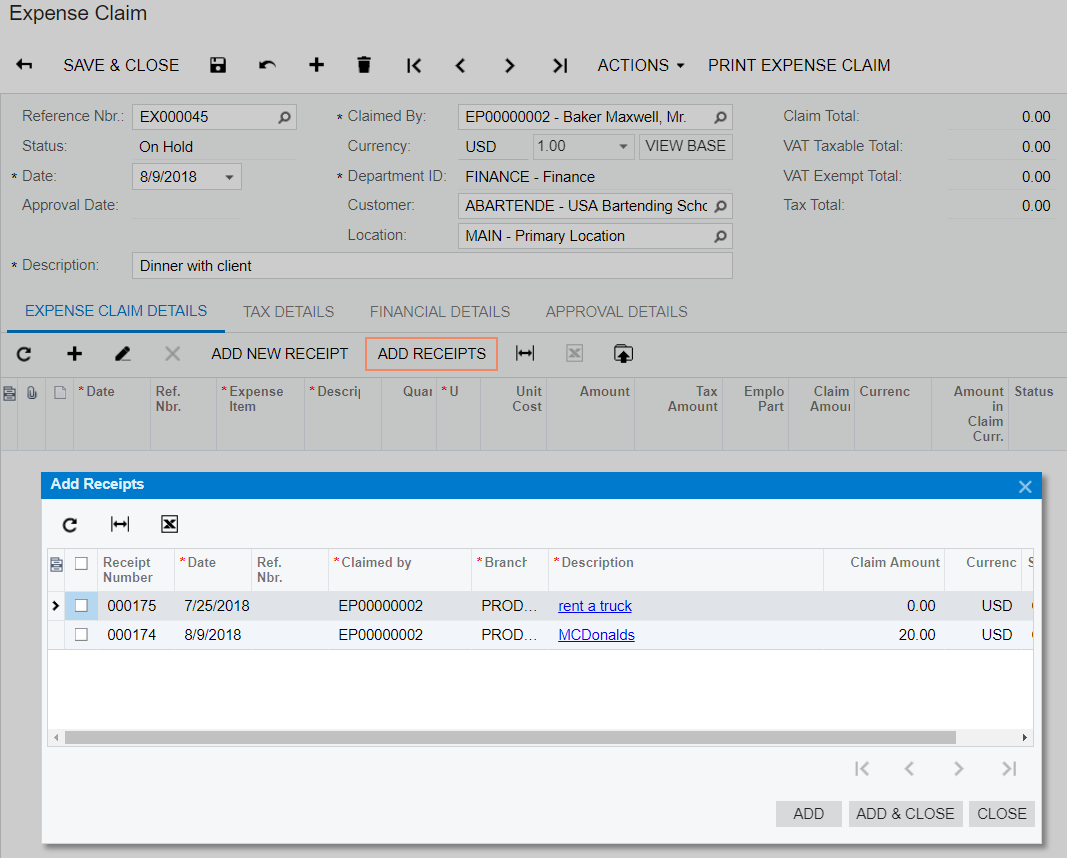
Task: Click into the Description field 'Dinner with client'
Action: point(431,266)
